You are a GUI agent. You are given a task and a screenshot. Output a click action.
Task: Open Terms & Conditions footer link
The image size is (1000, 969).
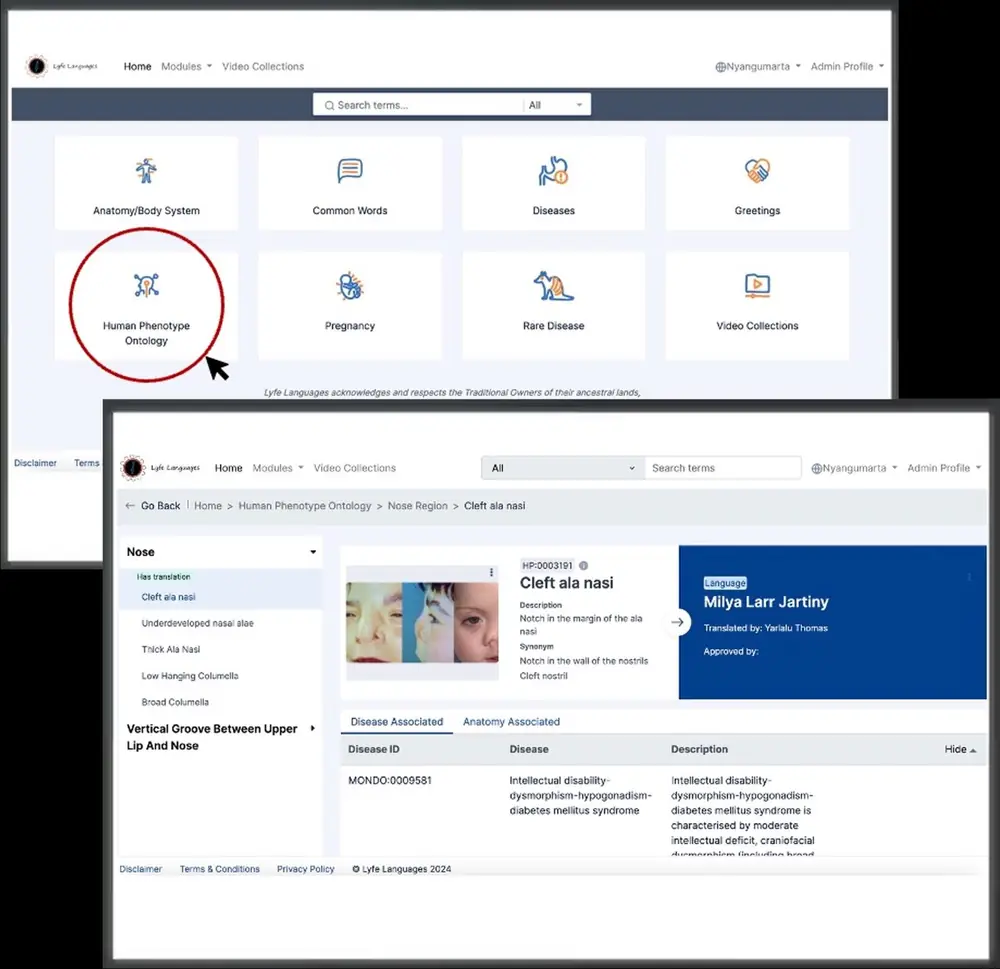coord(219,869)
